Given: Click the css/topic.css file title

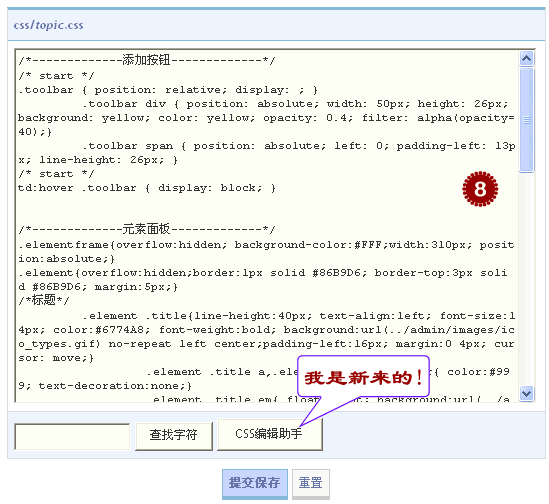Looking at the screenshot, I should click(x=48, y=25).
